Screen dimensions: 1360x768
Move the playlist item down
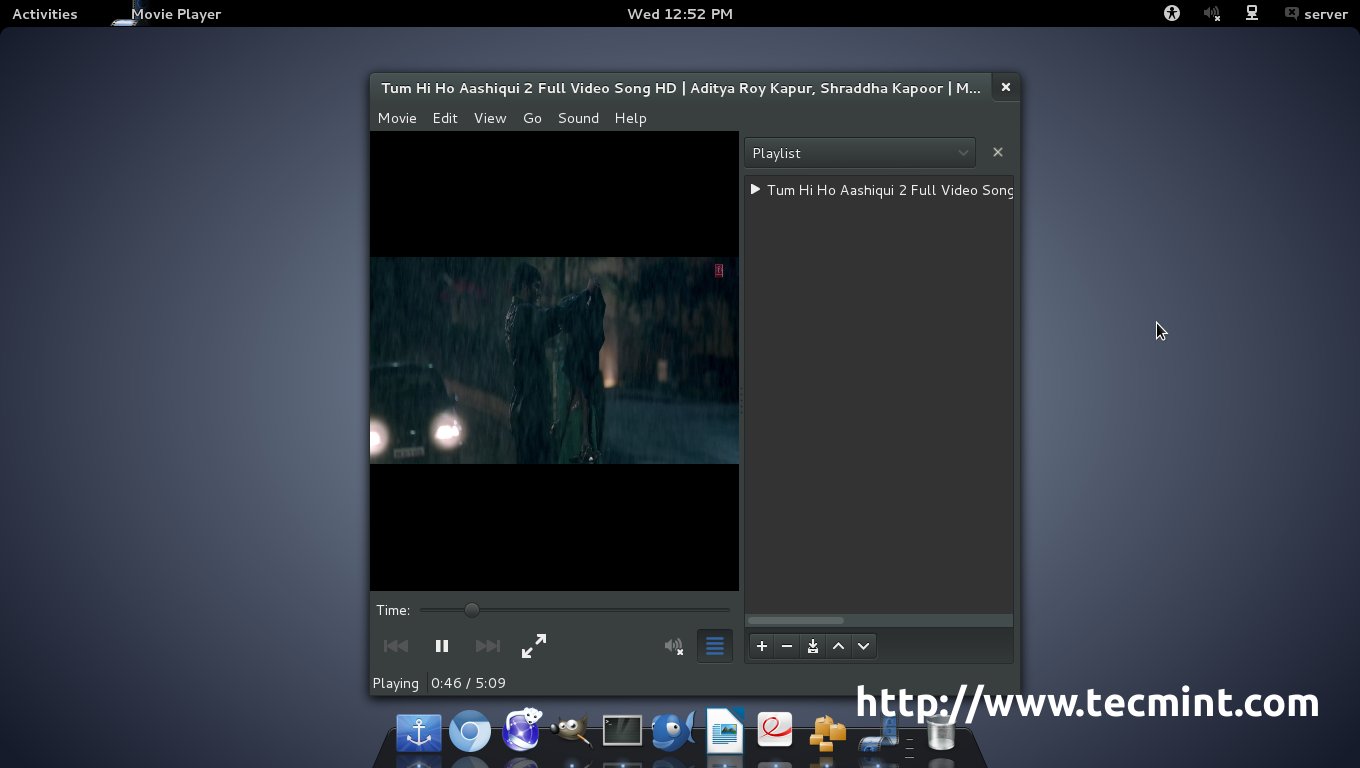(x=863, y=646)
